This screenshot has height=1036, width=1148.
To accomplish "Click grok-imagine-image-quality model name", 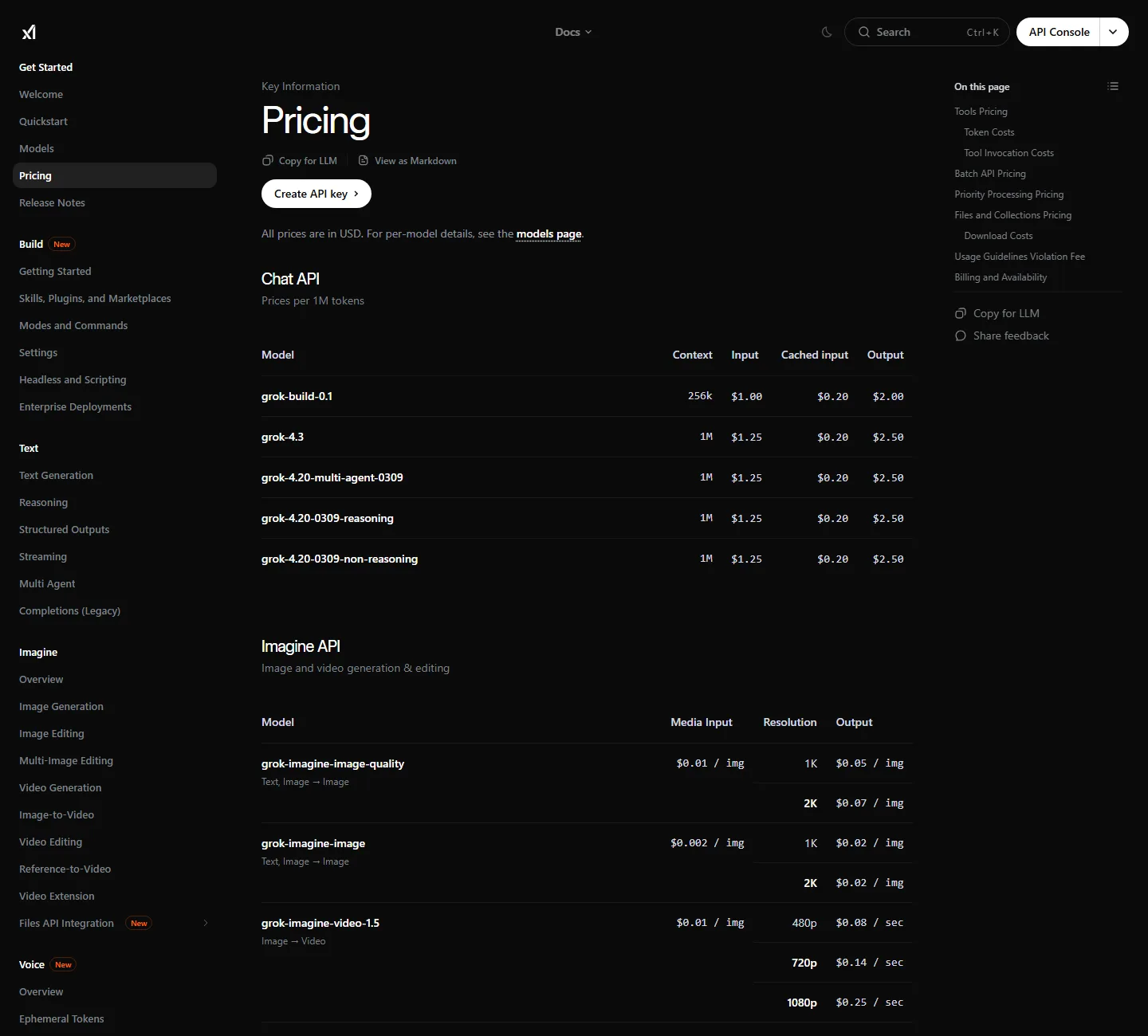I will point(332,763).
